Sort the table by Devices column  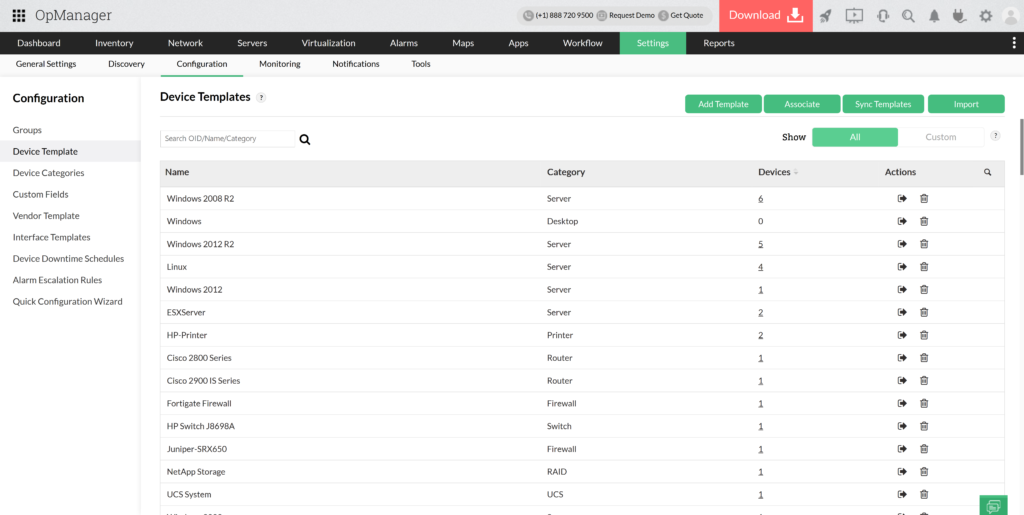click(x=777, y=172)
